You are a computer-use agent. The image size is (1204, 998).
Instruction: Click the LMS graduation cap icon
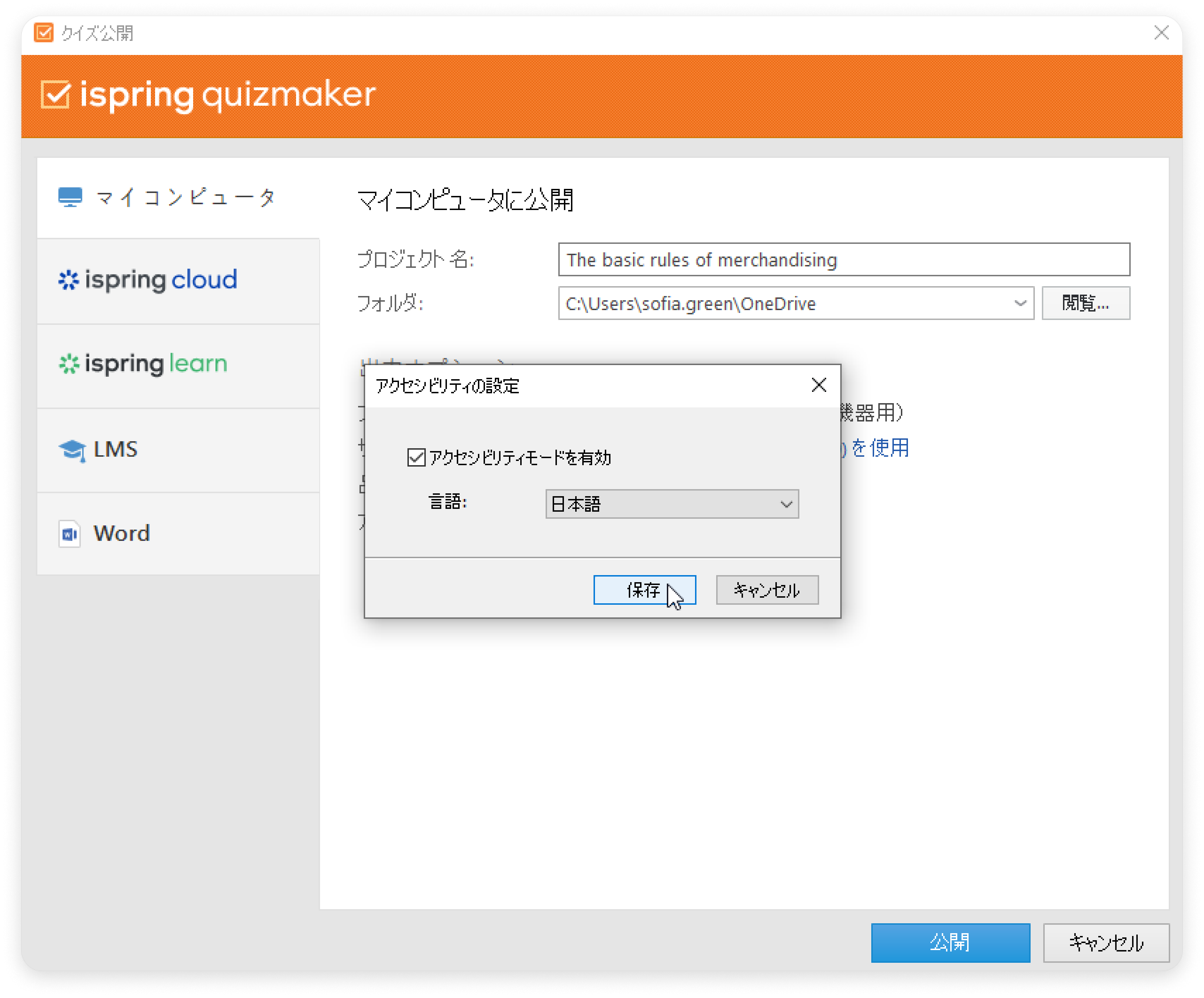(x=72, y=451)
